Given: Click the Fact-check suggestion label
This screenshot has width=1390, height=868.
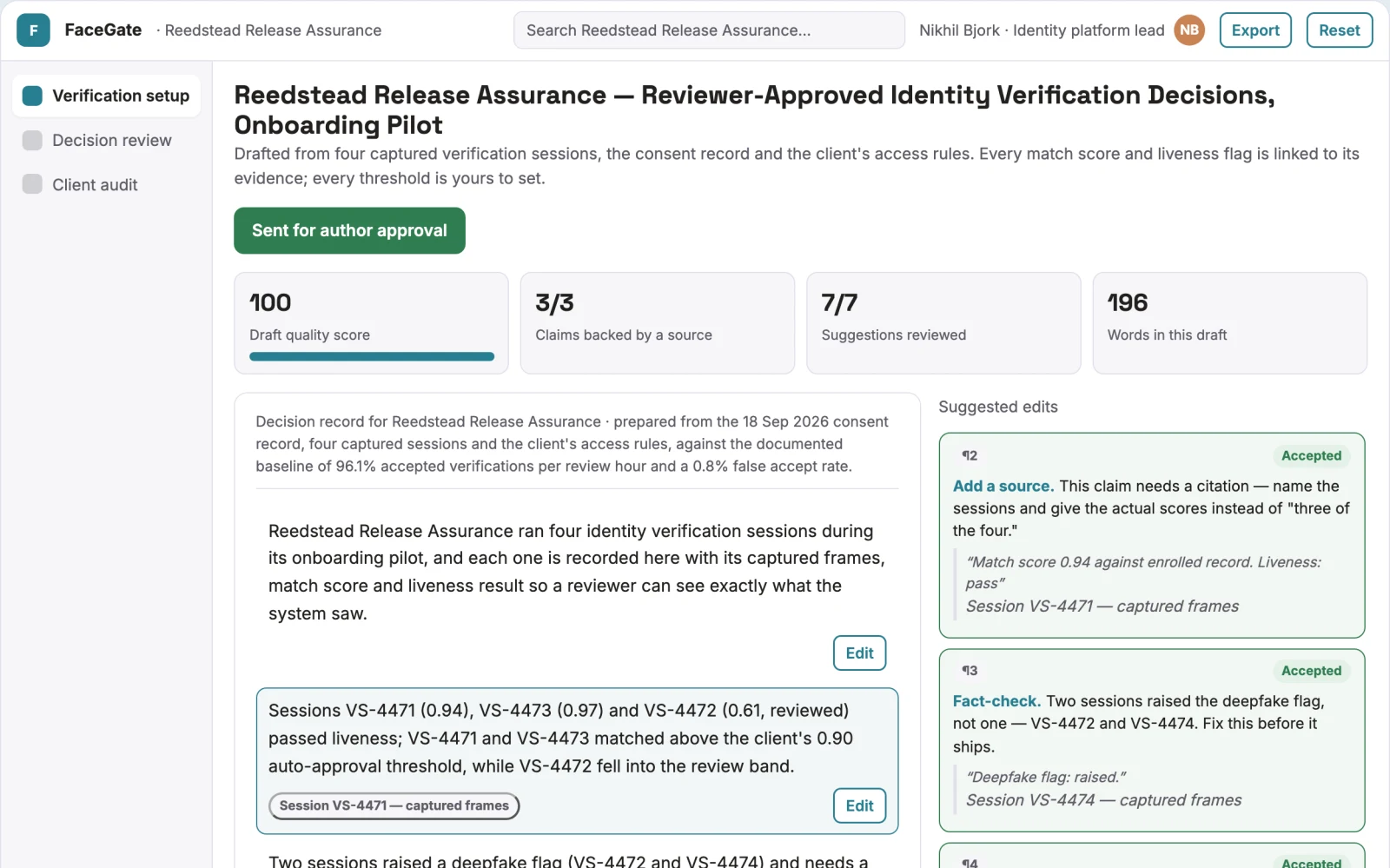Looking at the screenshot, I should pos(996,701).
